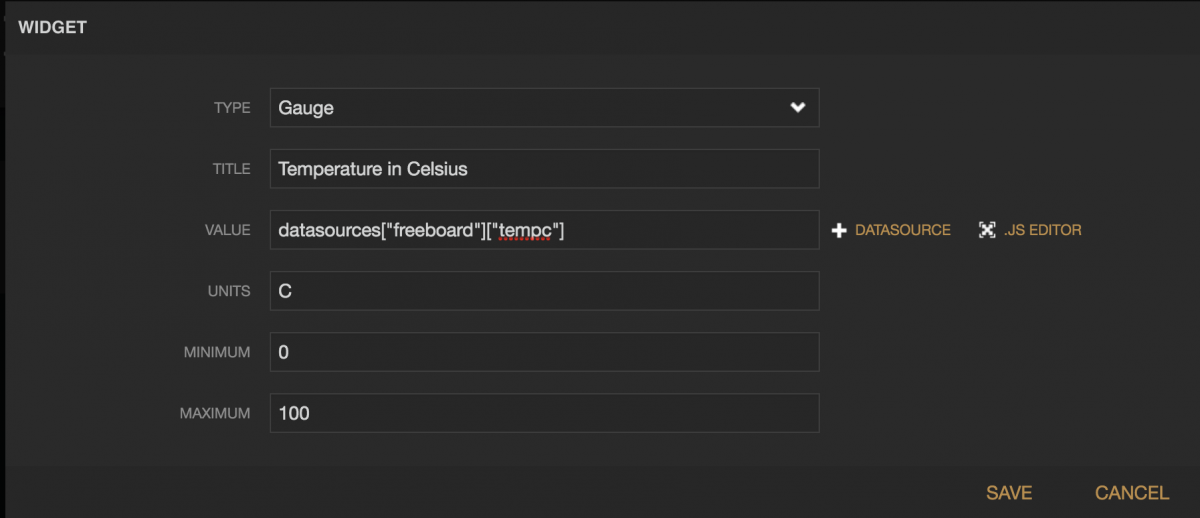This screenshot has height=518, width=1200.
Task: Click the Units field containing C
Action: tap(544, 291)
